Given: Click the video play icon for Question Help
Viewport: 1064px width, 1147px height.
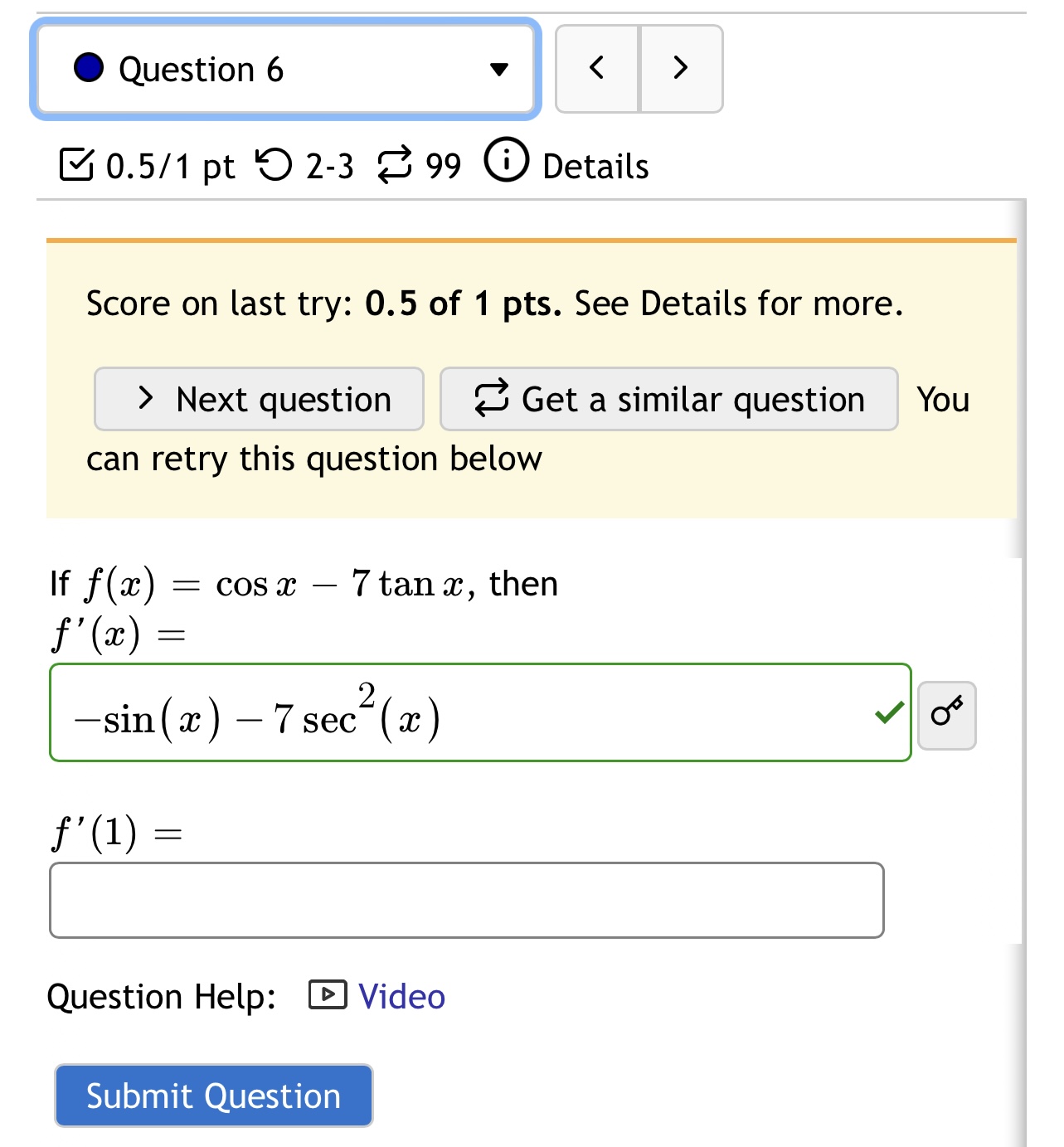Looking at the screenshot, I should click(x=327, y=995).
